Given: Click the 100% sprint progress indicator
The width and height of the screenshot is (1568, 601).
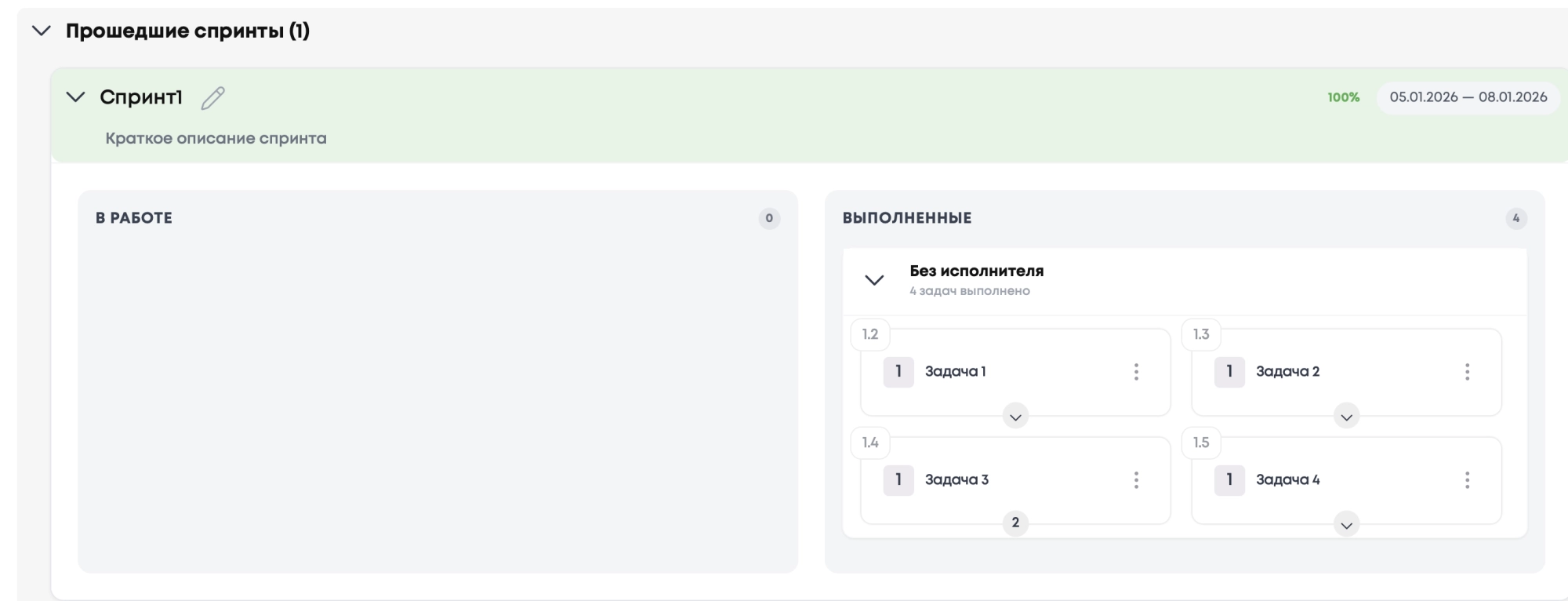Looking at the screenshot, I should click(1343, 97).
